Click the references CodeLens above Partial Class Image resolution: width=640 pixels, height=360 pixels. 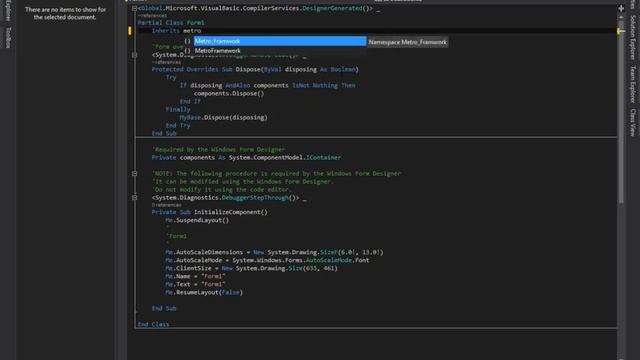(152, 16)
